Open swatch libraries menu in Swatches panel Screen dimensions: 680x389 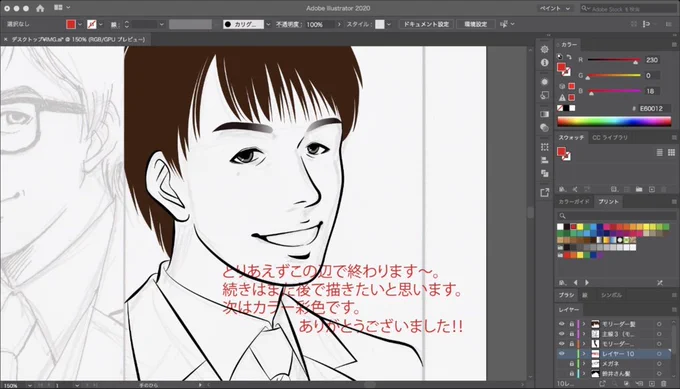[562, 189]
